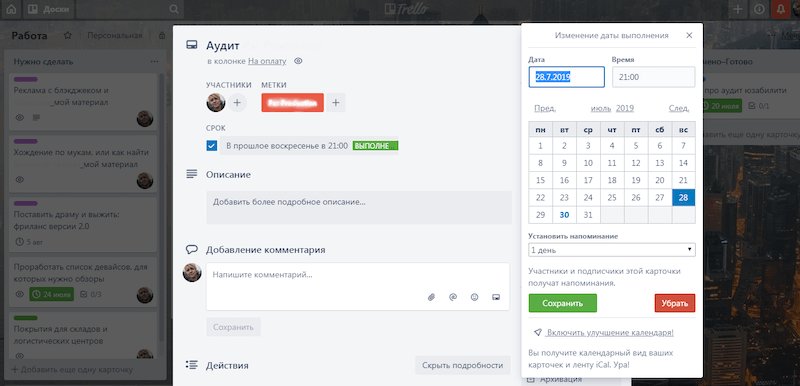Screen dimensions: 800x386
Task: Open the Trello home icon
Action: (10, 9)
